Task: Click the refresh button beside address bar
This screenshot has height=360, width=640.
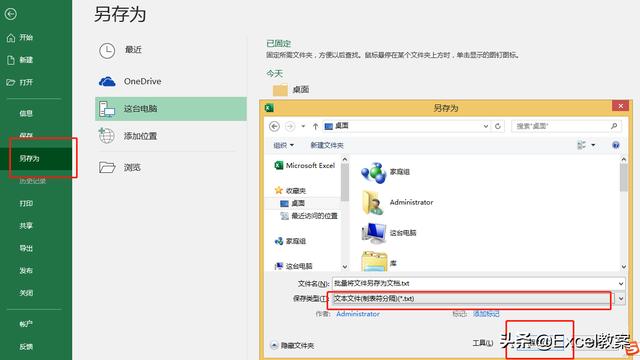Action: 498,126
